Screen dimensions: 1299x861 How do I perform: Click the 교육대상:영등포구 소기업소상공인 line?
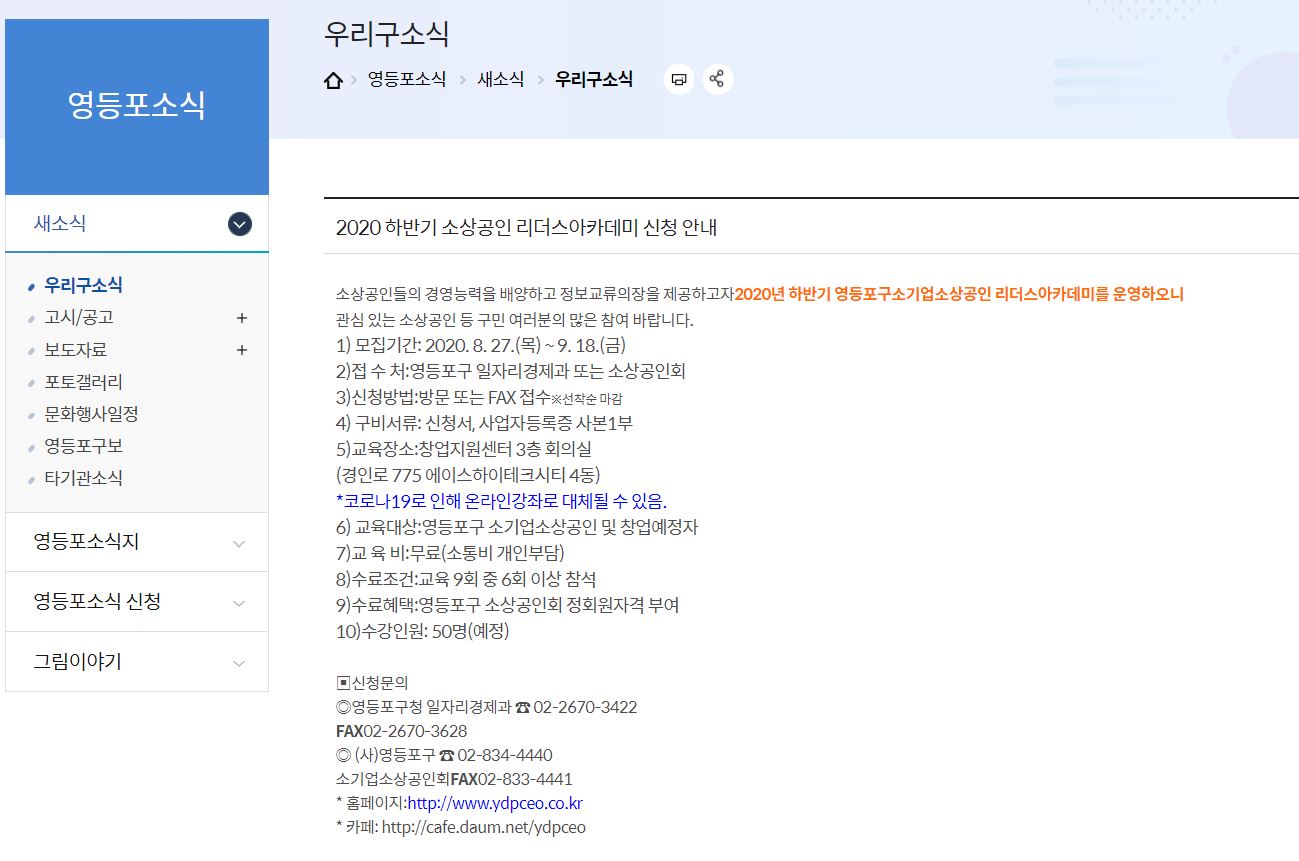coord(517,527)
